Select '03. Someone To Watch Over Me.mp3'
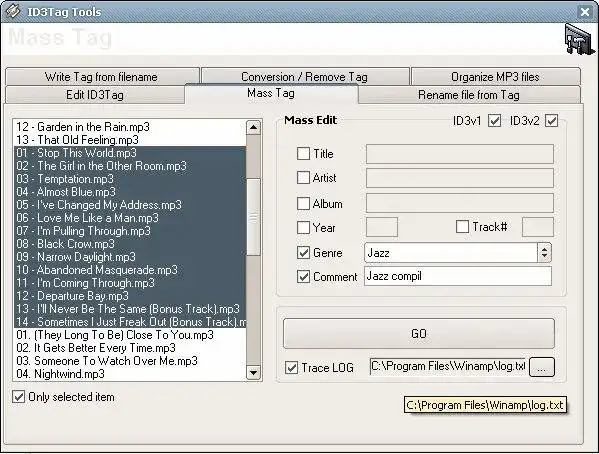The width and height of the screenshot is (599, 454). (130, 361)
